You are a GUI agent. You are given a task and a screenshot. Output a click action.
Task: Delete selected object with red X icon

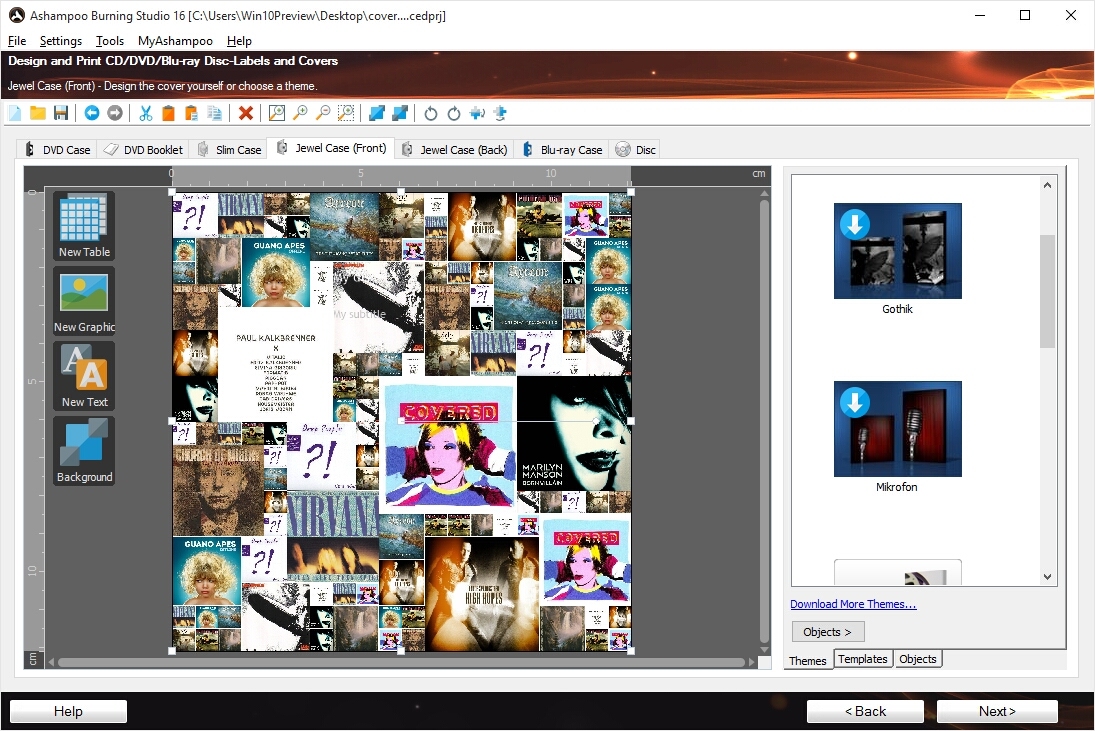(246, 113)
